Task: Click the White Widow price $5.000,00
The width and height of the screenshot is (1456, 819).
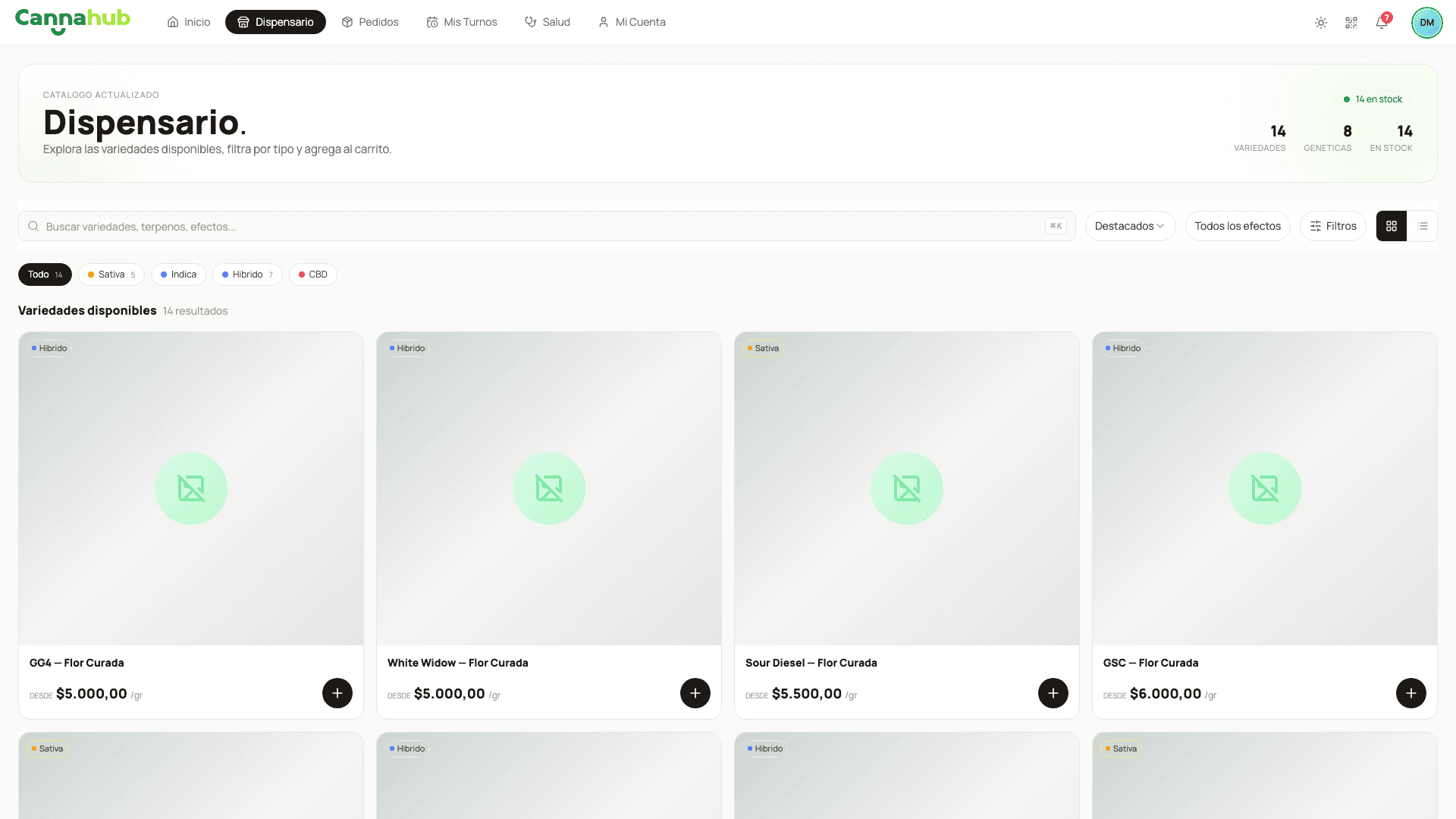Action: click(x=450, y=694)
